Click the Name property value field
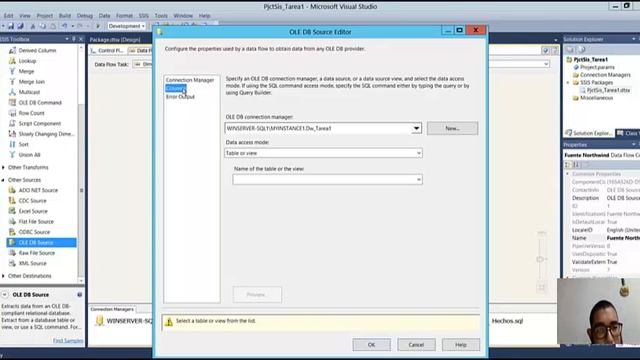Screen dimensions: 640x360 tap(623, 238)
